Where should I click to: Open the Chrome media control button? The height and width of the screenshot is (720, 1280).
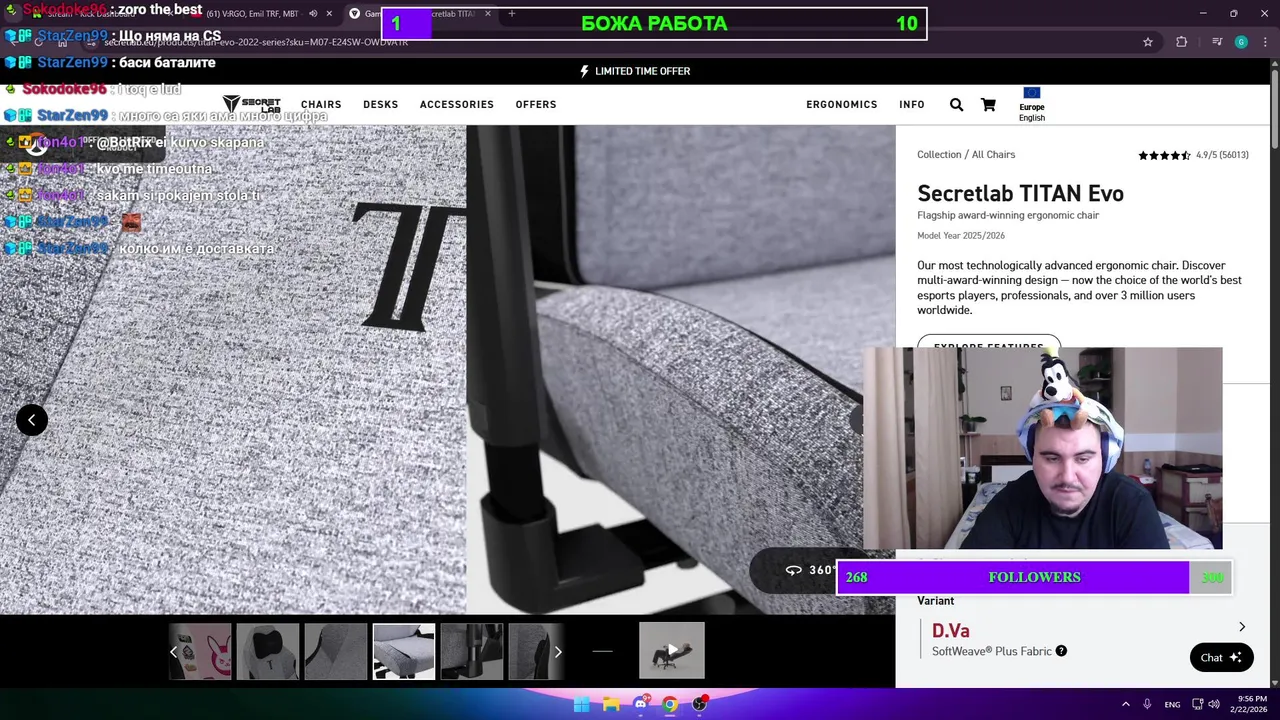click(1217, 42)
